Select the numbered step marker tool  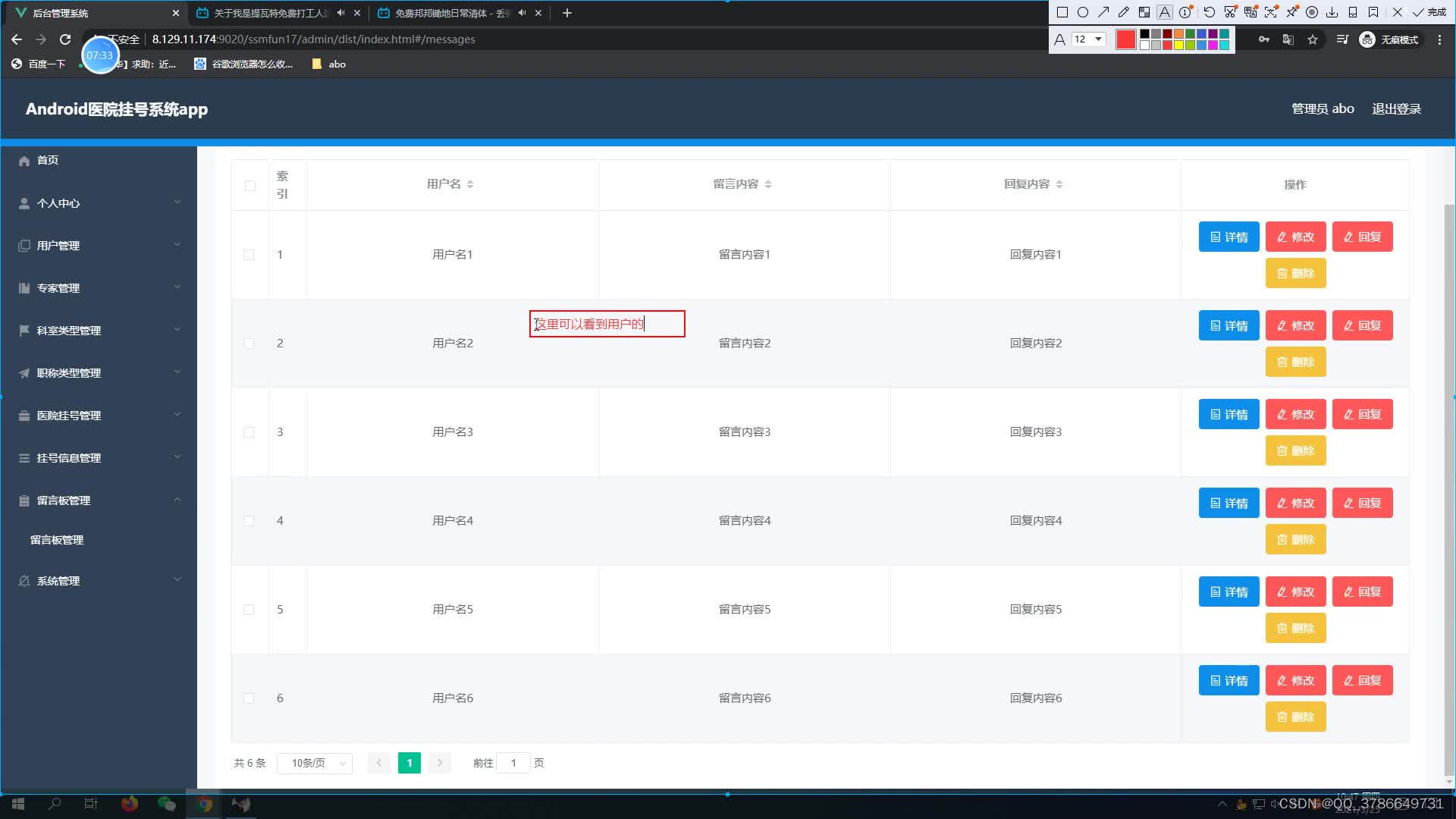(x=1185, y=12)
